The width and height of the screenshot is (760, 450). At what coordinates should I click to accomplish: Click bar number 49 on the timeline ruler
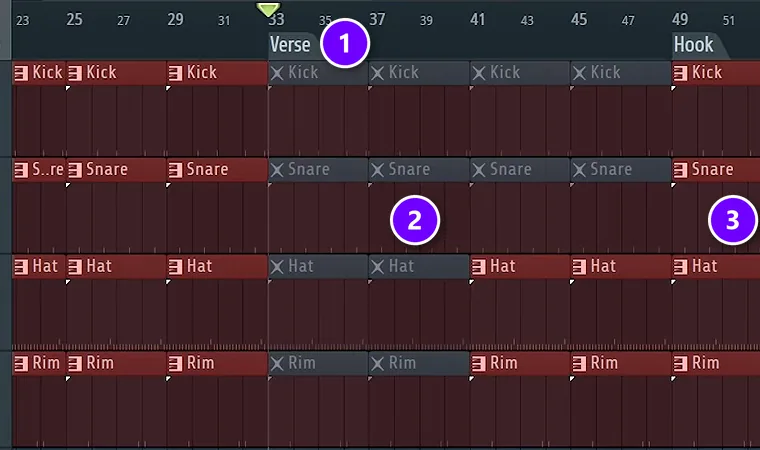680,19
